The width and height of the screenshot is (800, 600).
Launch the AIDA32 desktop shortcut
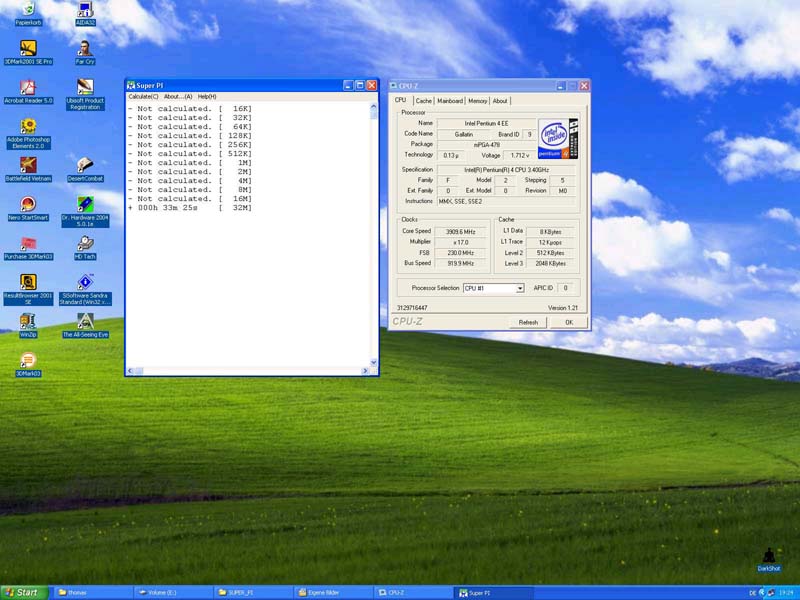(85, 13)
